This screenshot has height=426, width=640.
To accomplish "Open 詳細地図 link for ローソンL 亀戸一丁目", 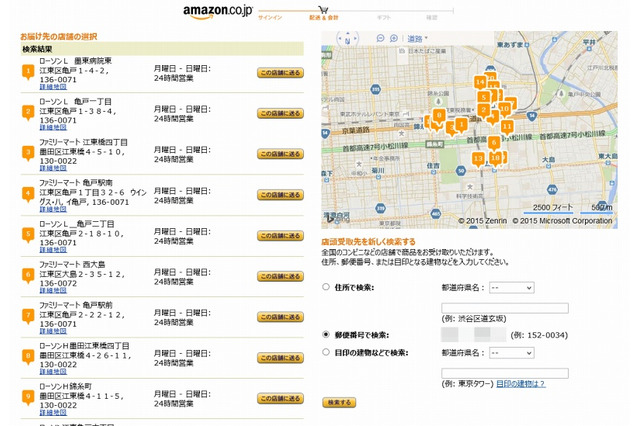I will tap(53, 127).
